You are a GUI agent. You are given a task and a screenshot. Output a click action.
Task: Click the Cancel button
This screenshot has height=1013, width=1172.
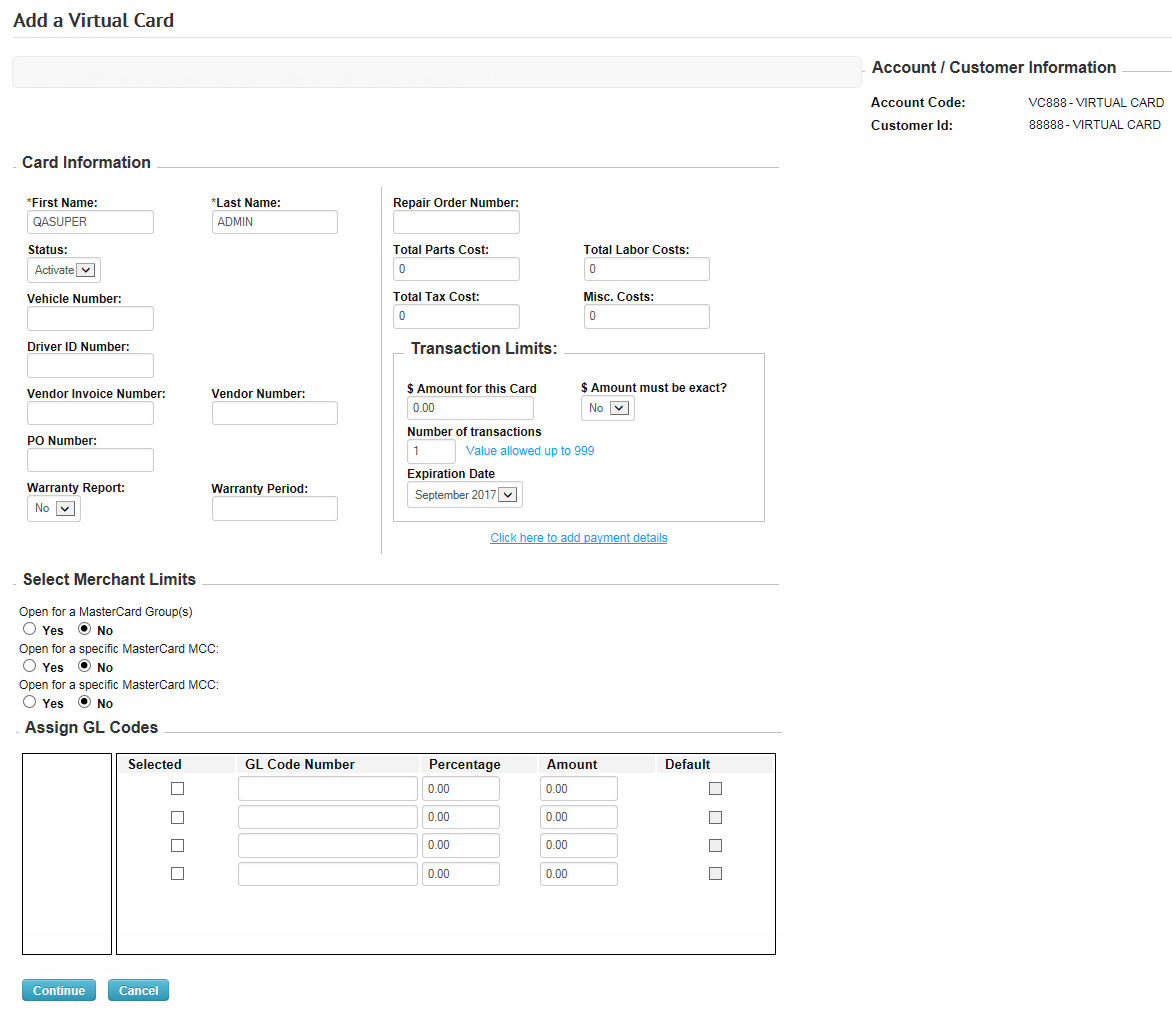(x=137, y=990)
